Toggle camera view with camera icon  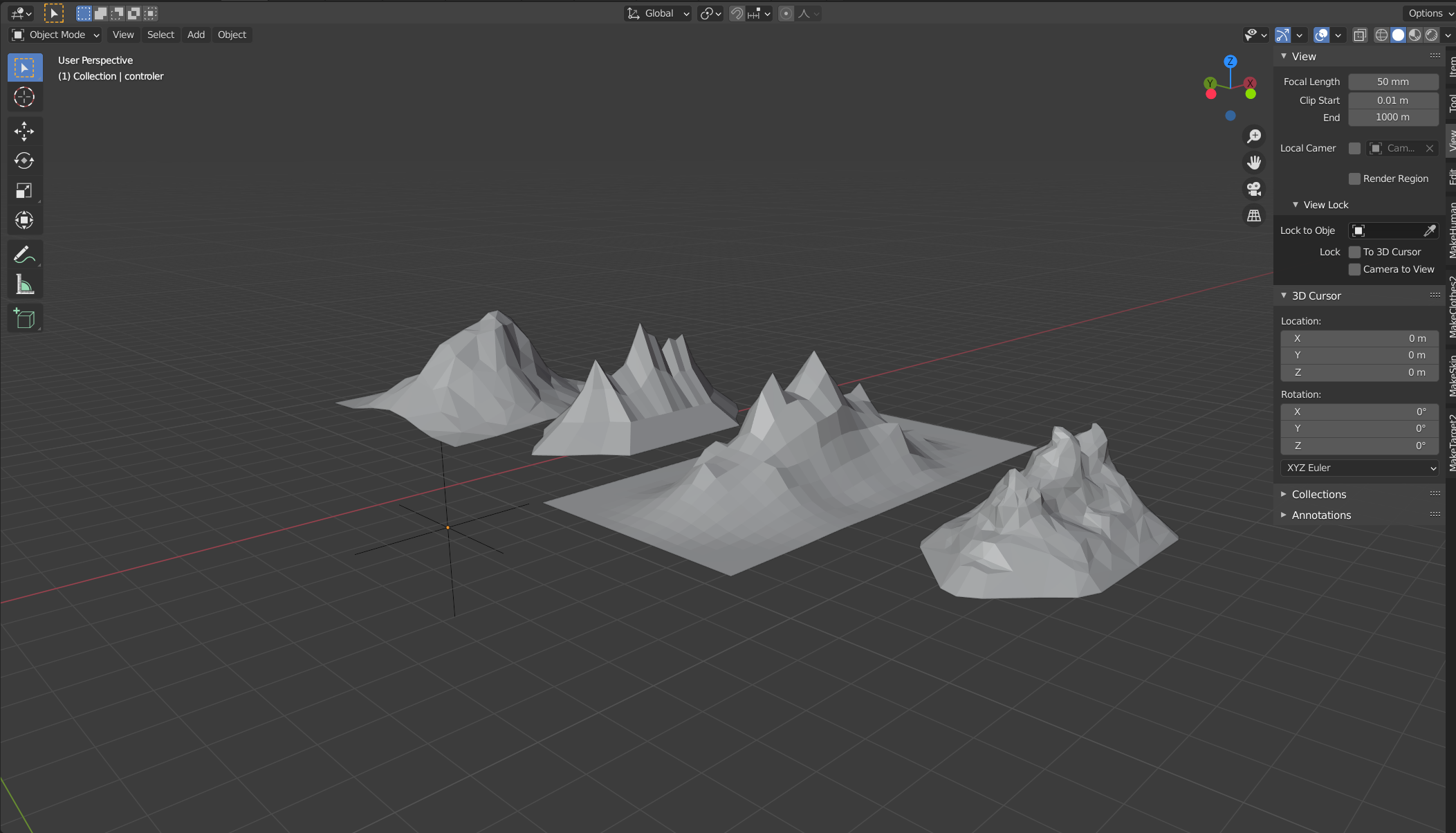click(x=1253, y=189)
